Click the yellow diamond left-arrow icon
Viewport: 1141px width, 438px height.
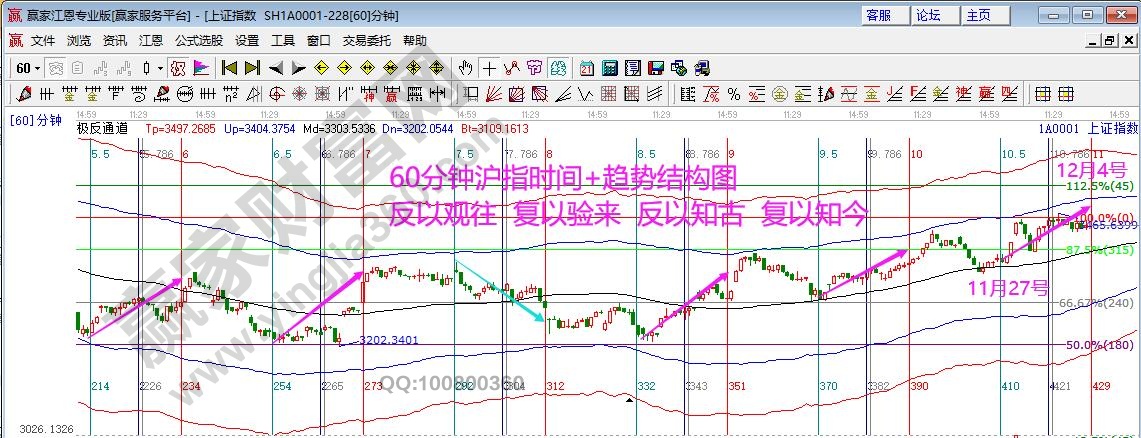pos(322,68)
